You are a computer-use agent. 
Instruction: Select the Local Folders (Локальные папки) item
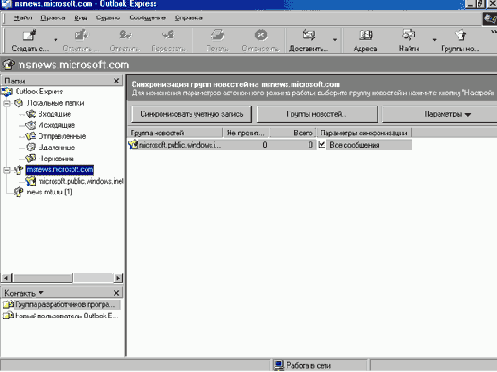tap(55, 103)
